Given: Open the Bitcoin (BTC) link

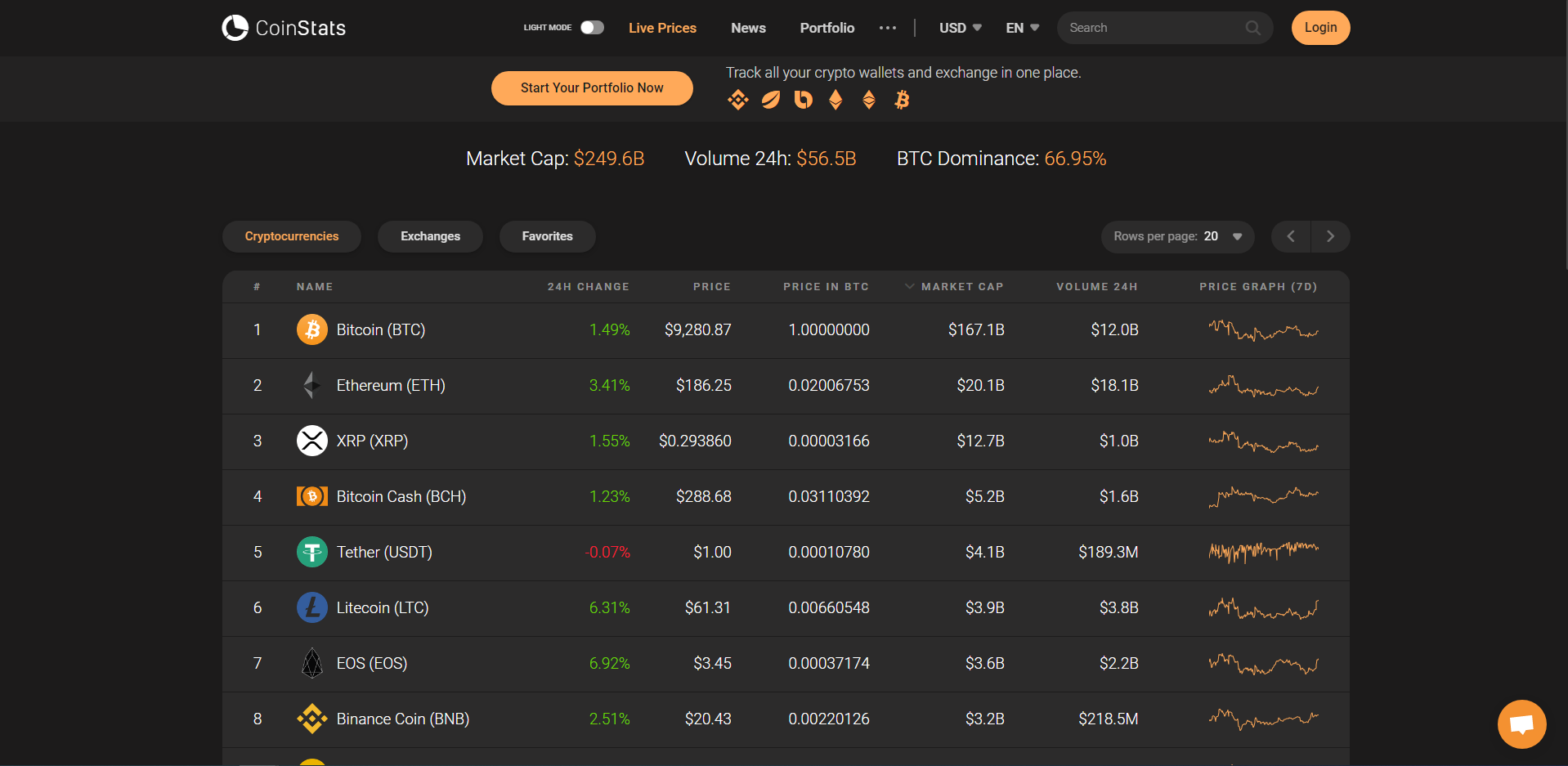Looking at the screenshot, I should pyautogui.click(x=381, y=329).
